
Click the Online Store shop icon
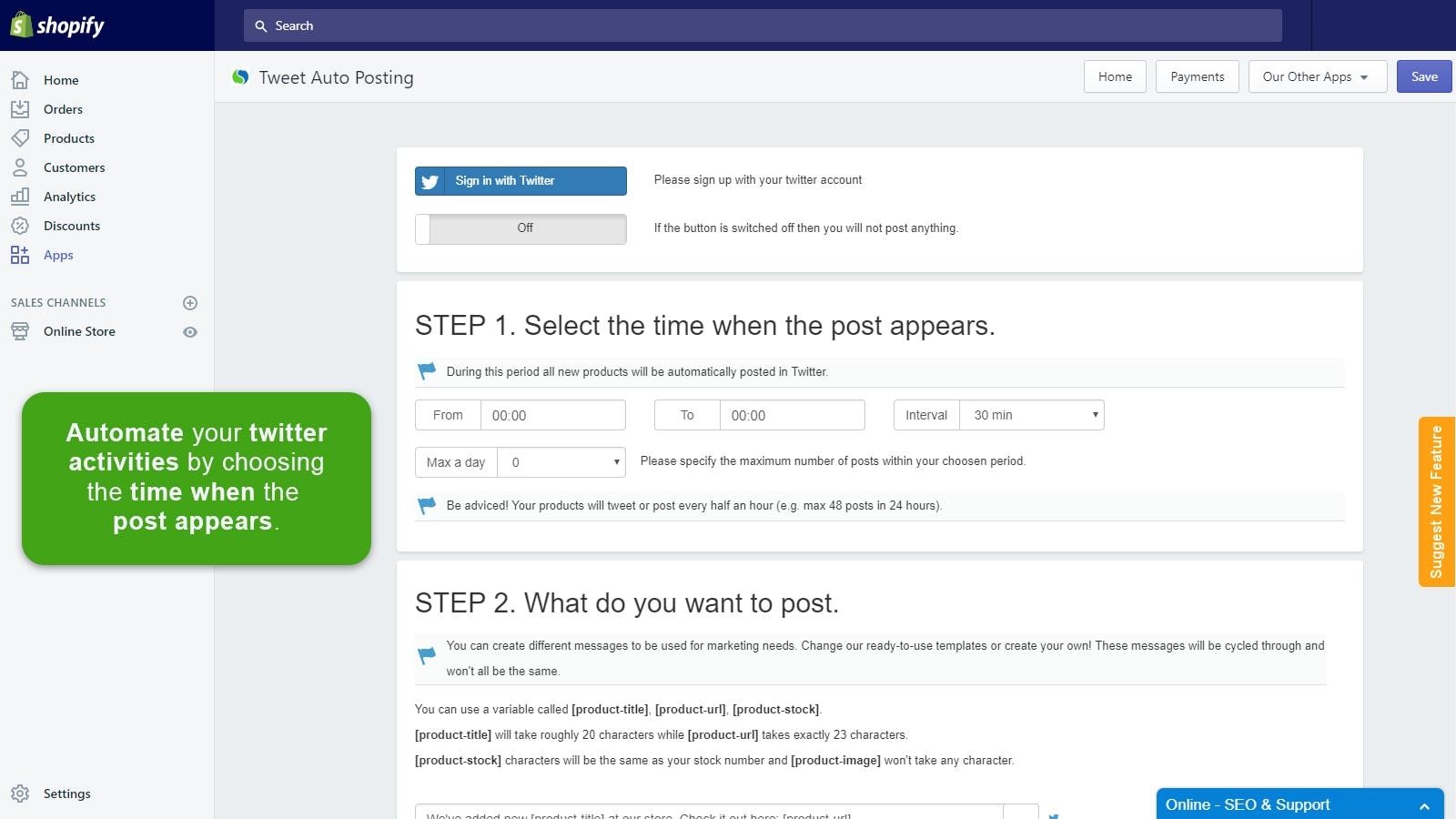20,331
